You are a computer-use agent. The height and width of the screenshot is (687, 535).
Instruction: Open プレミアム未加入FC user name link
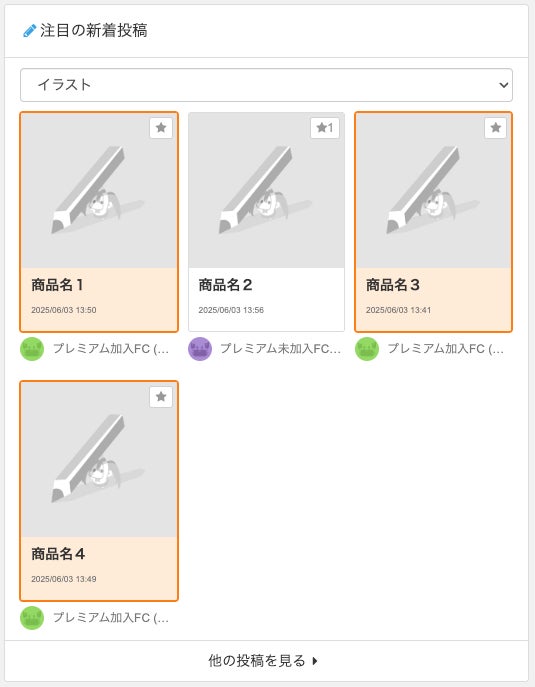click(x=280, y=349)
